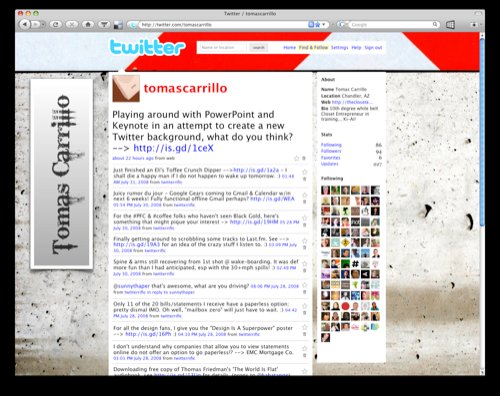Viewport: 500px width, 396px height.
Task: Click the magnifier icon in Google search box
Action: pos(435,24)
